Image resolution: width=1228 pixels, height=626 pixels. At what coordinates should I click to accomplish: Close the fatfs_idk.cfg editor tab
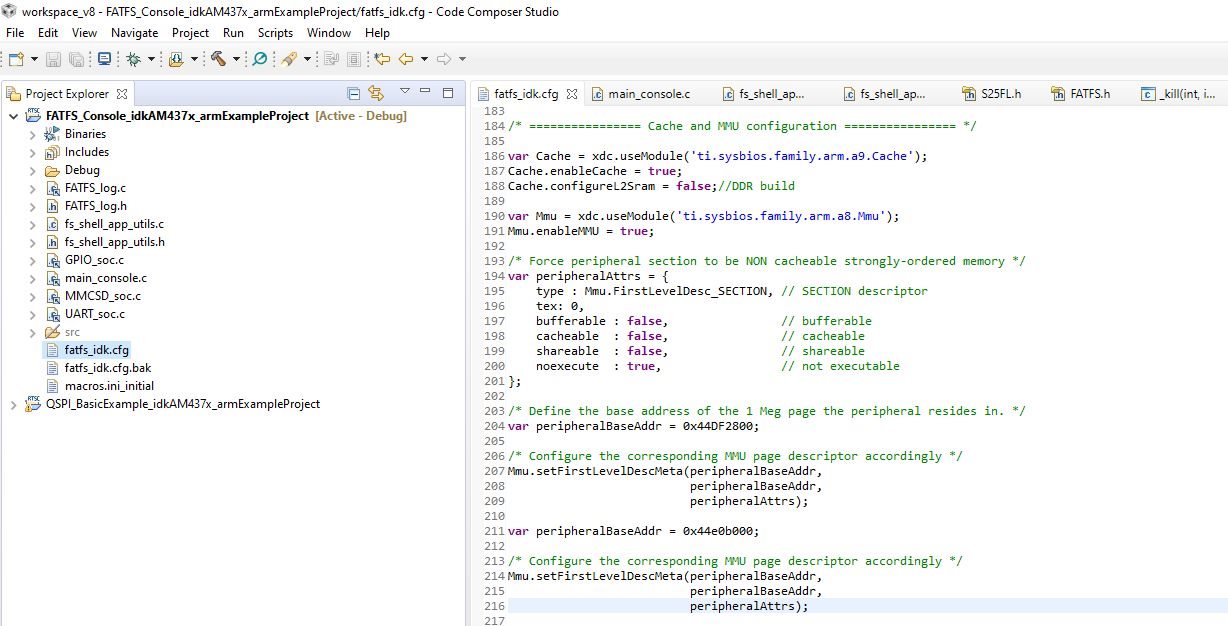click(572, 94)
